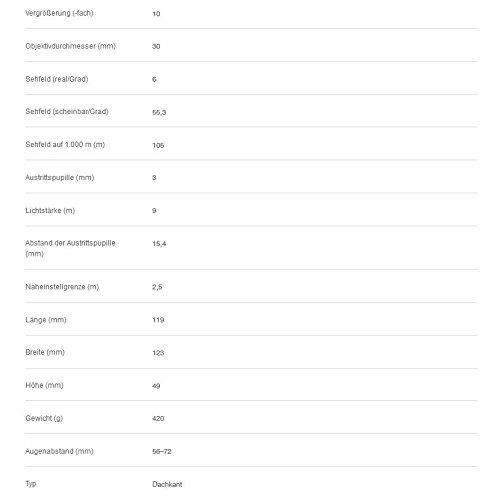
Task: Click the Naheinstellgrenze (m) label
Action: 62,287
